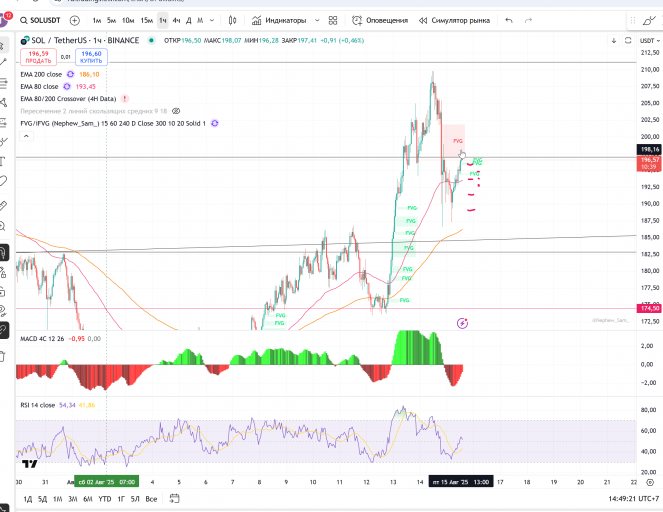Viewport: 663px width, 512px height.
Task: Select the text tool T in left toolbar
Action: (3, 161)
